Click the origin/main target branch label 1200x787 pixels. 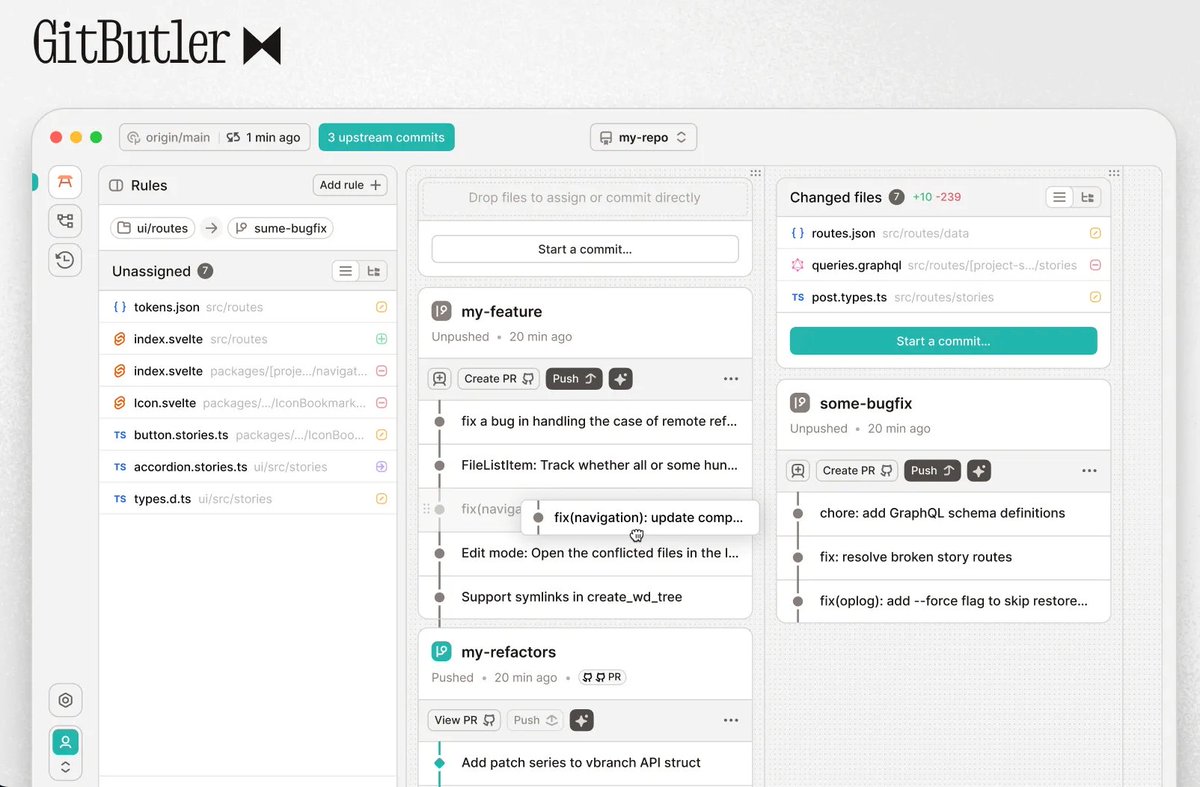click(x=170, y=137)
